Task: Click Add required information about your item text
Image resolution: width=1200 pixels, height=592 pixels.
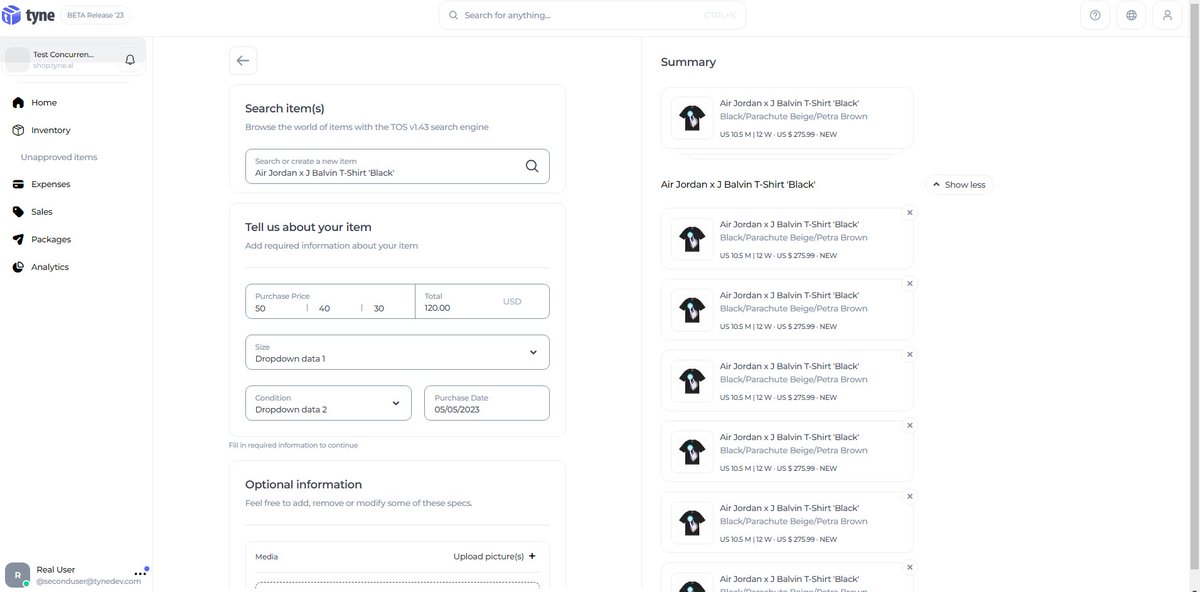Action: point(331,245)
